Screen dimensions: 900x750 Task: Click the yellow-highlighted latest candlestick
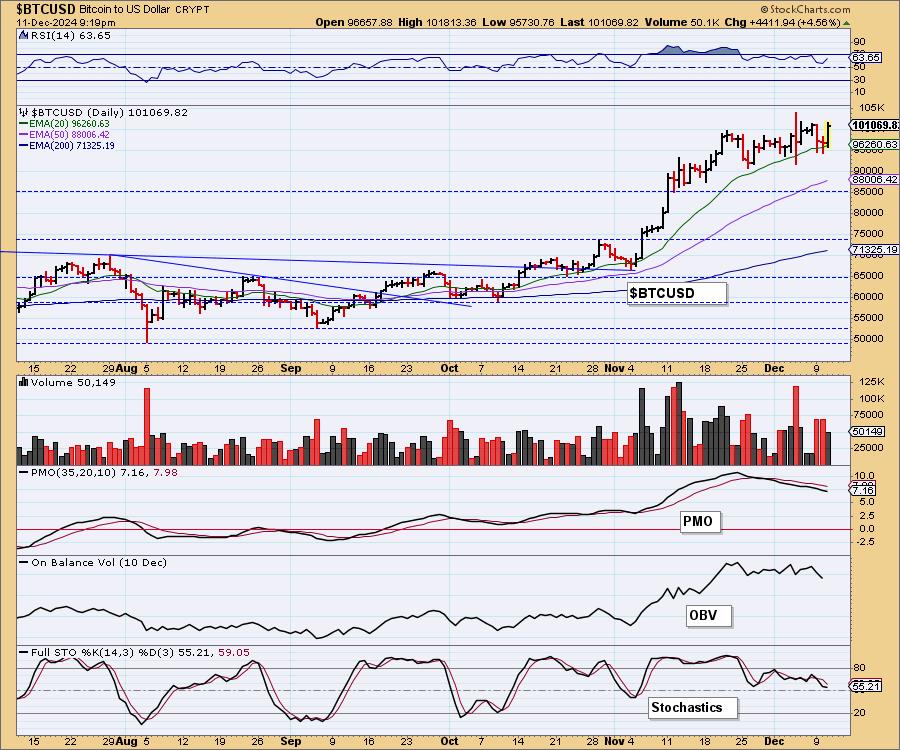click(828, 134)
